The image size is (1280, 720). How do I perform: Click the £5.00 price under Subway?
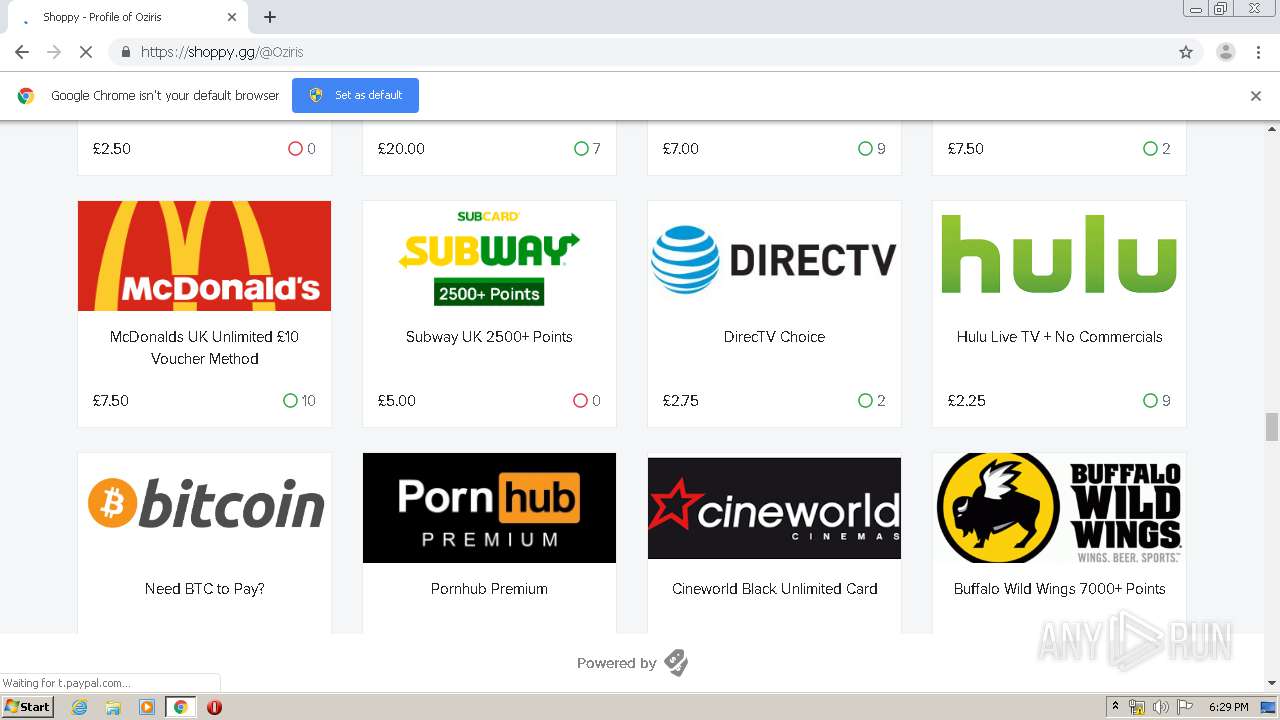pyautogui.click(x=396, y=401)
